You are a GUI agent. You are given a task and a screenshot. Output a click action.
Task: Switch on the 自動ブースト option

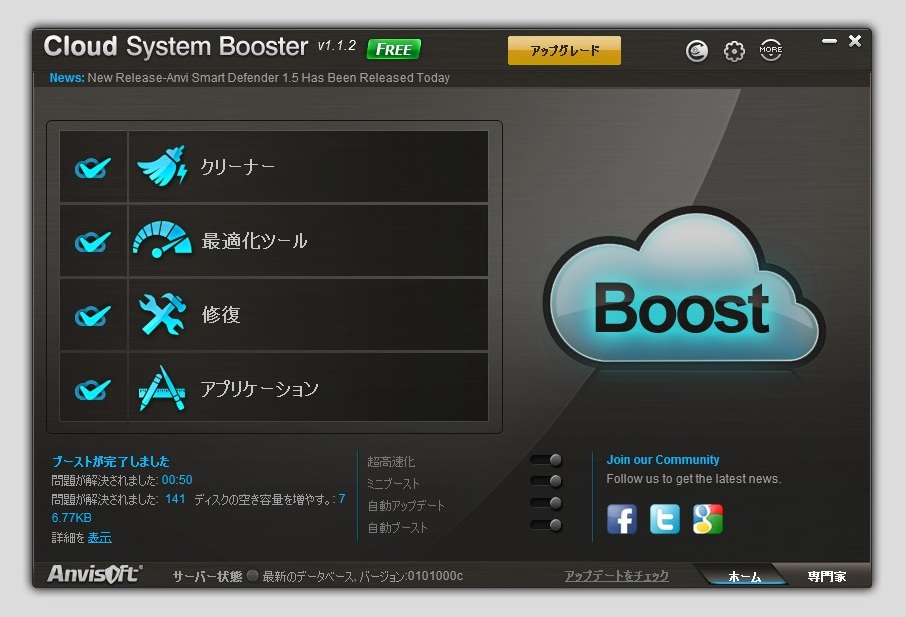[548, 525]
